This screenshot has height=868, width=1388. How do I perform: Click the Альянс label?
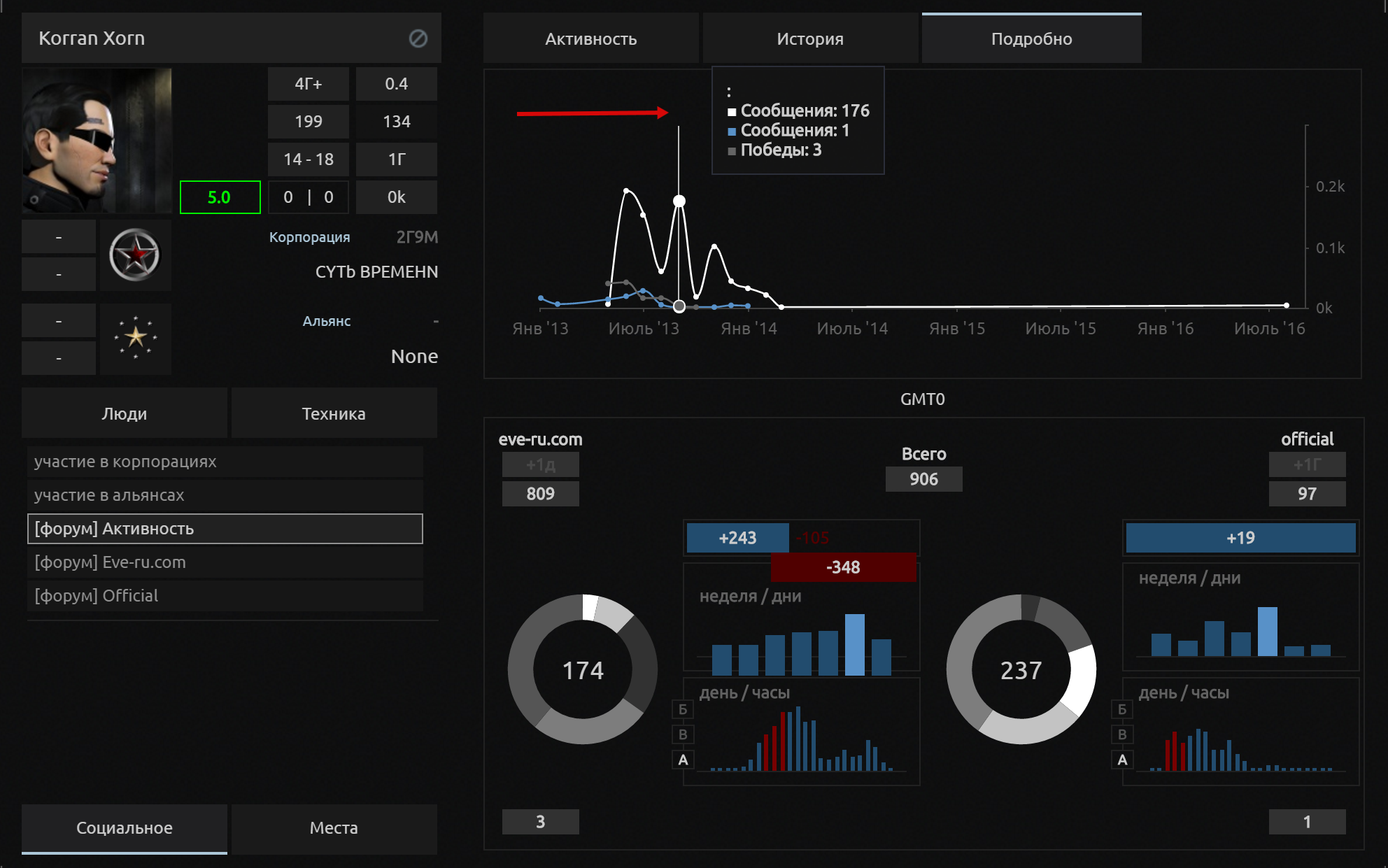(327, 321)
